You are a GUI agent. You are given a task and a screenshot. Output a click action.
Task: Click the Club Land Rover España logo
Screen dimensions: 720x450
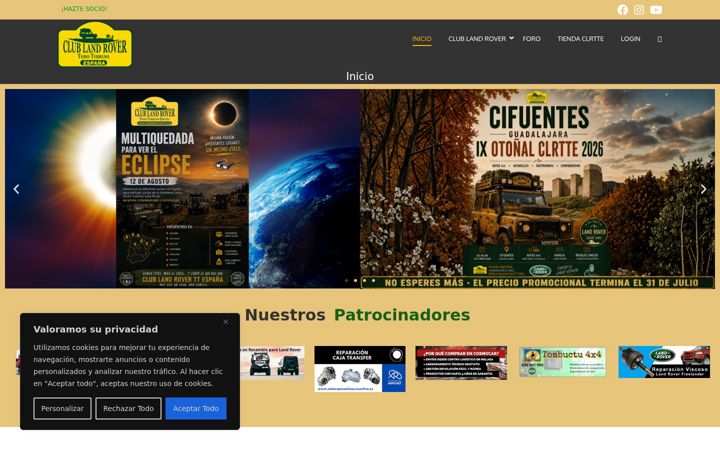[95, 45]
